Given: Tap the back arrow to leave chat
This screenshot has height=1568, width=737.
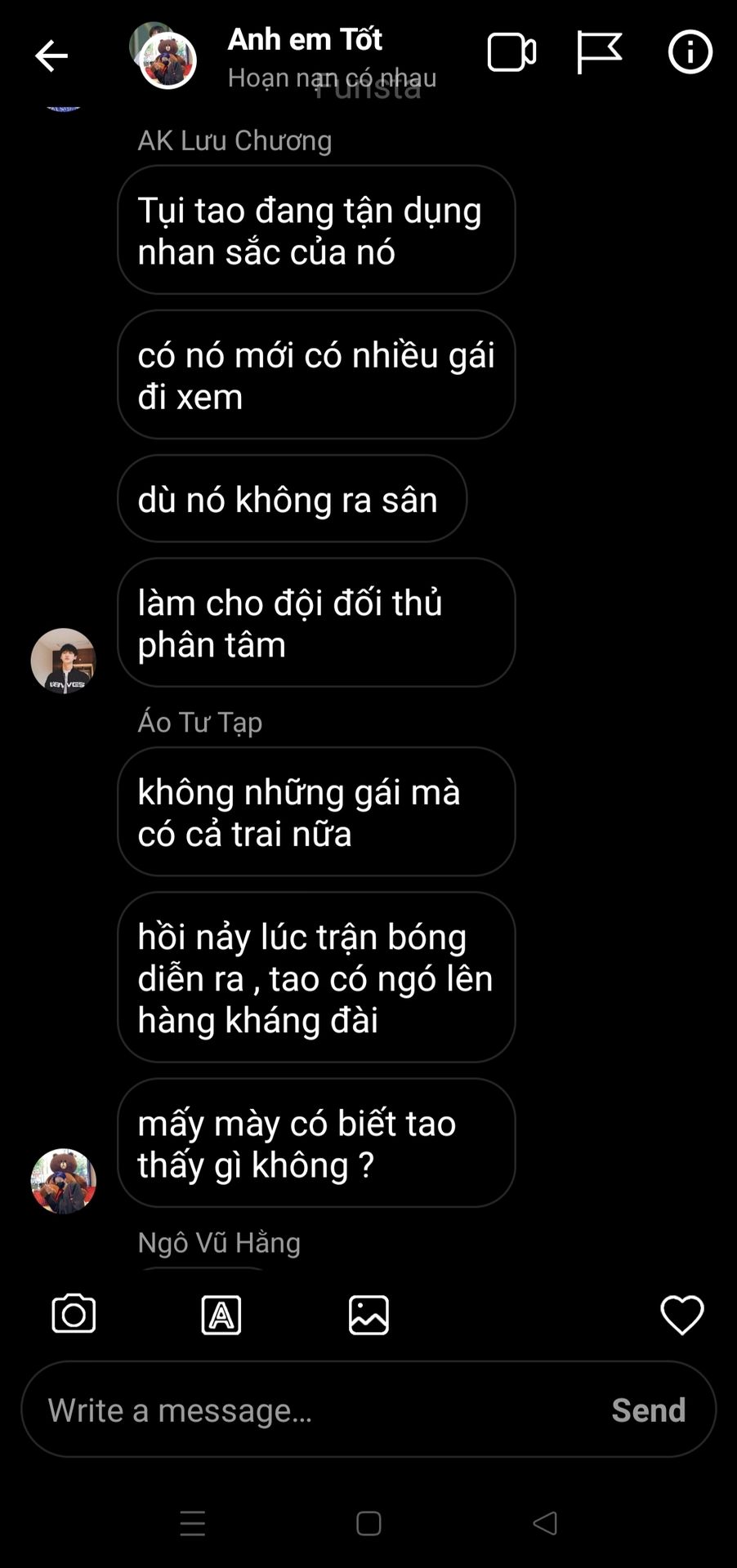Looking at the screenshot, I should [51, 56].
